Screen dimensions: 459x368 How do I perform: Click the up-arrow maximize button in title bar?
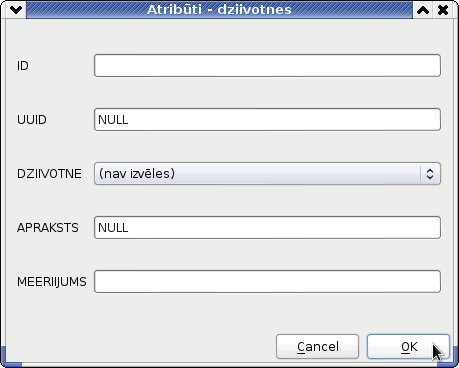click(423, 10)
